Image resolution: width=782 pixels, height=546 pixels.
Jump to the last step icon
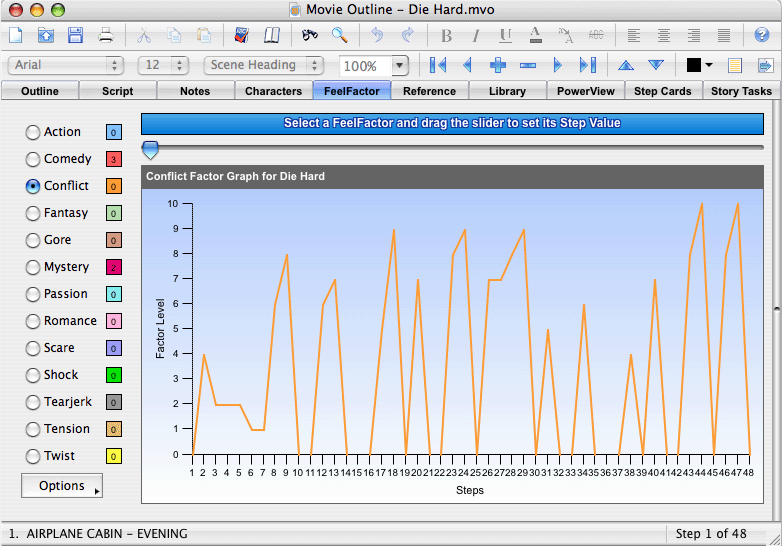click(588, 65)
